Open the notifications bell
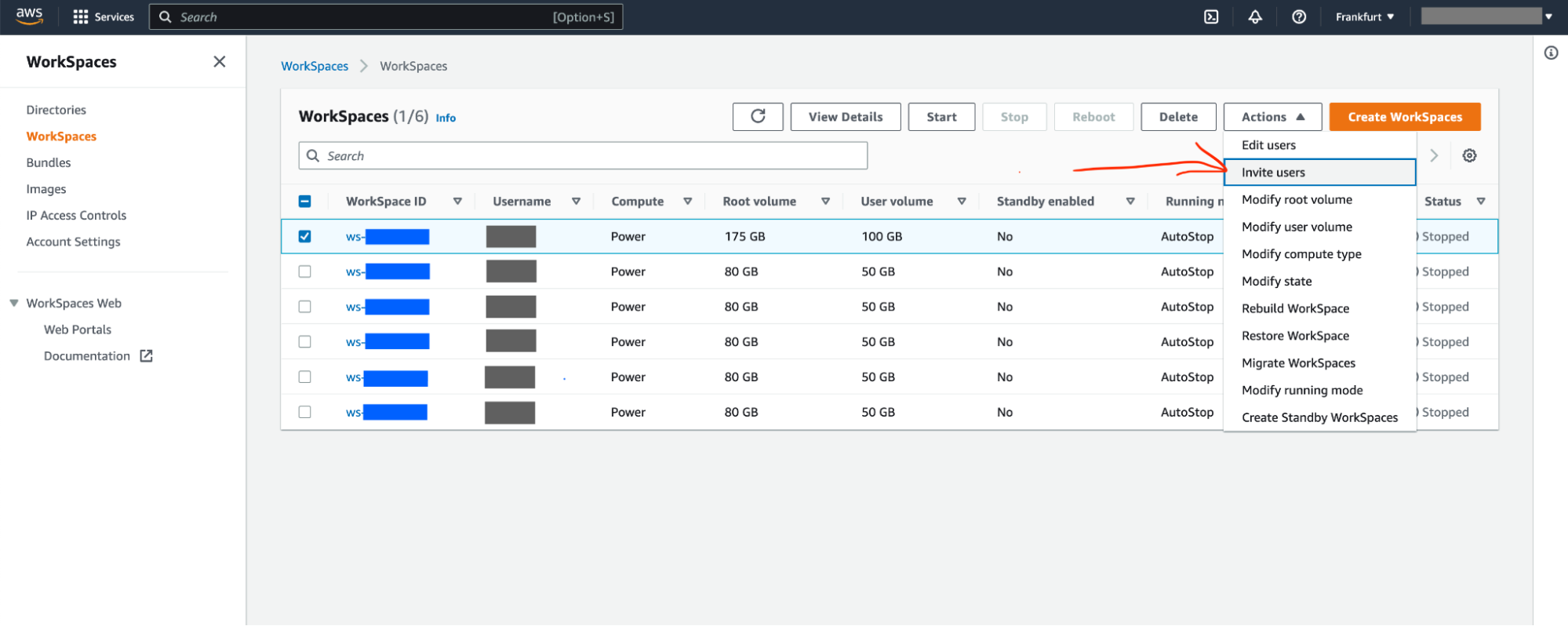This screenshot has height=626, width=1568. coord(1255,16)
